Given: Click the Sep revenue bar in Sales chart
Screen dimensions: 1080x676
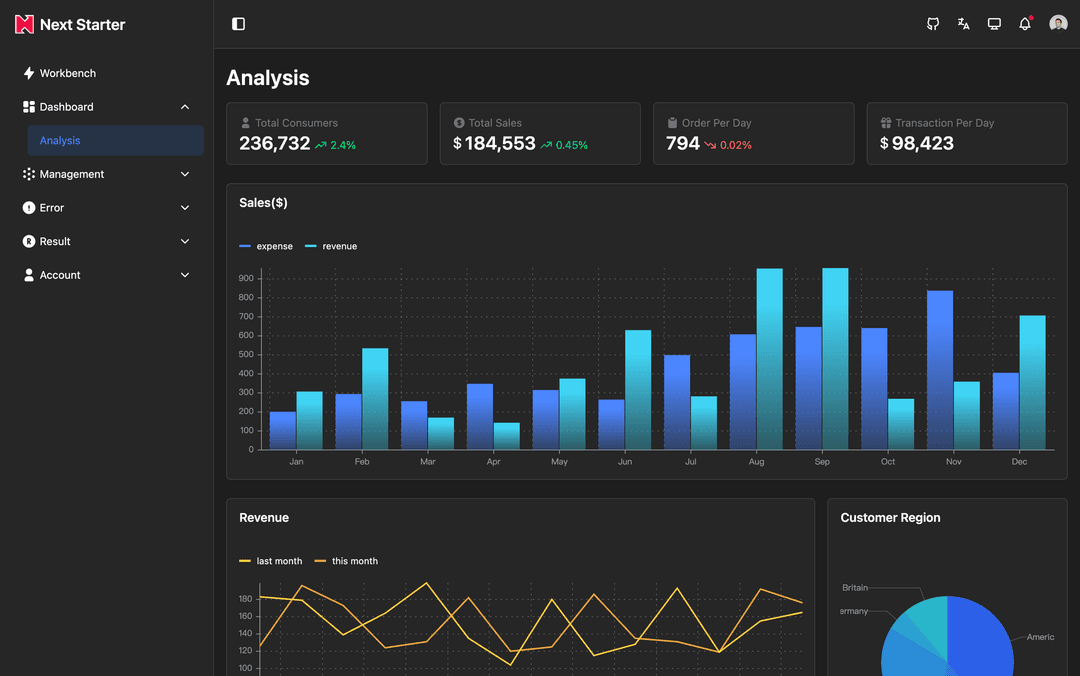Looking at the screenshot, I should coord(835,359).
